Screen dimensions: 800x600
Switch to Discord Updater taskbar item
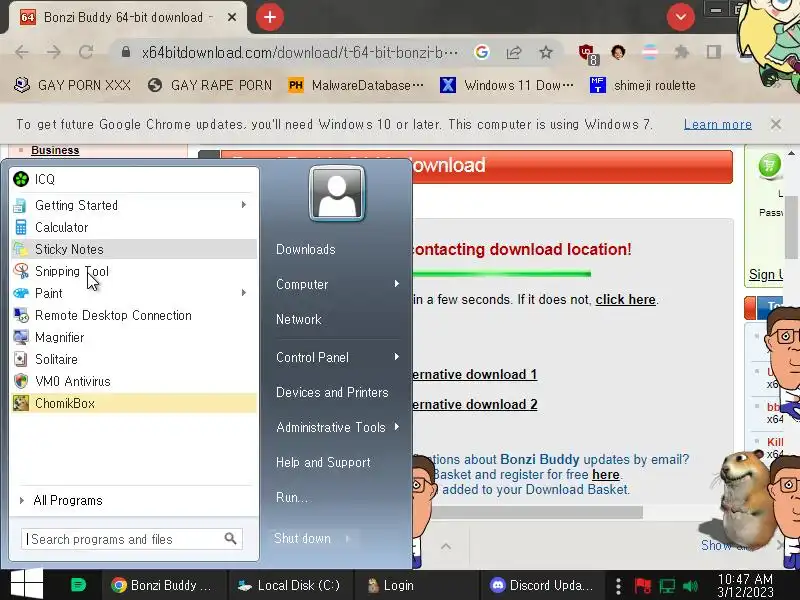click(x=542, y=585)
